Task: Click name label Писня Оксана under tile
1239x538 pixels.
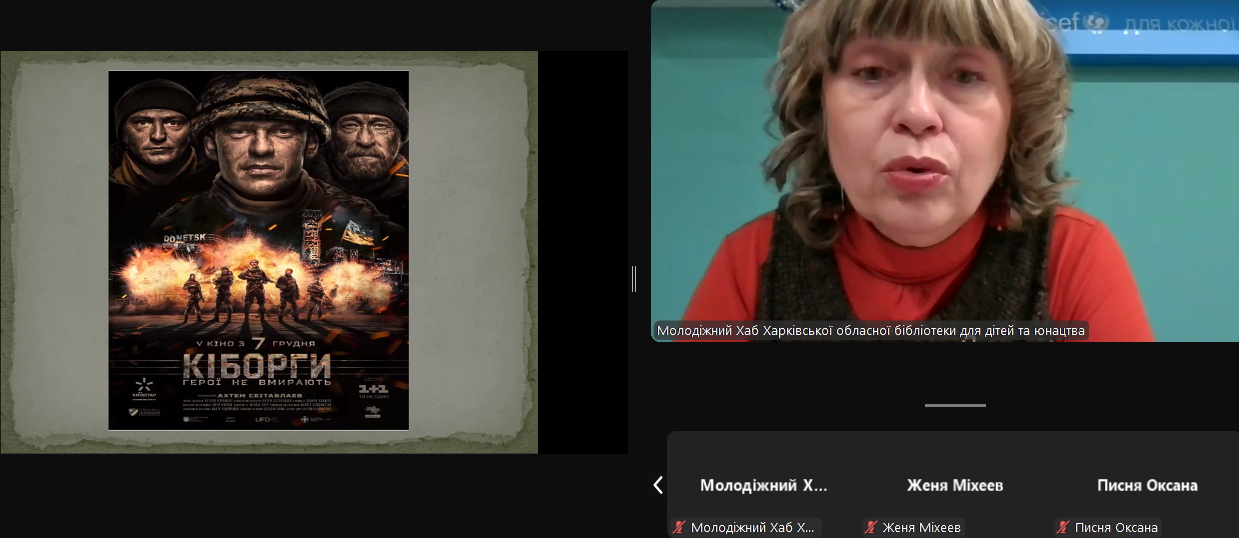Action: point(1116,528)
